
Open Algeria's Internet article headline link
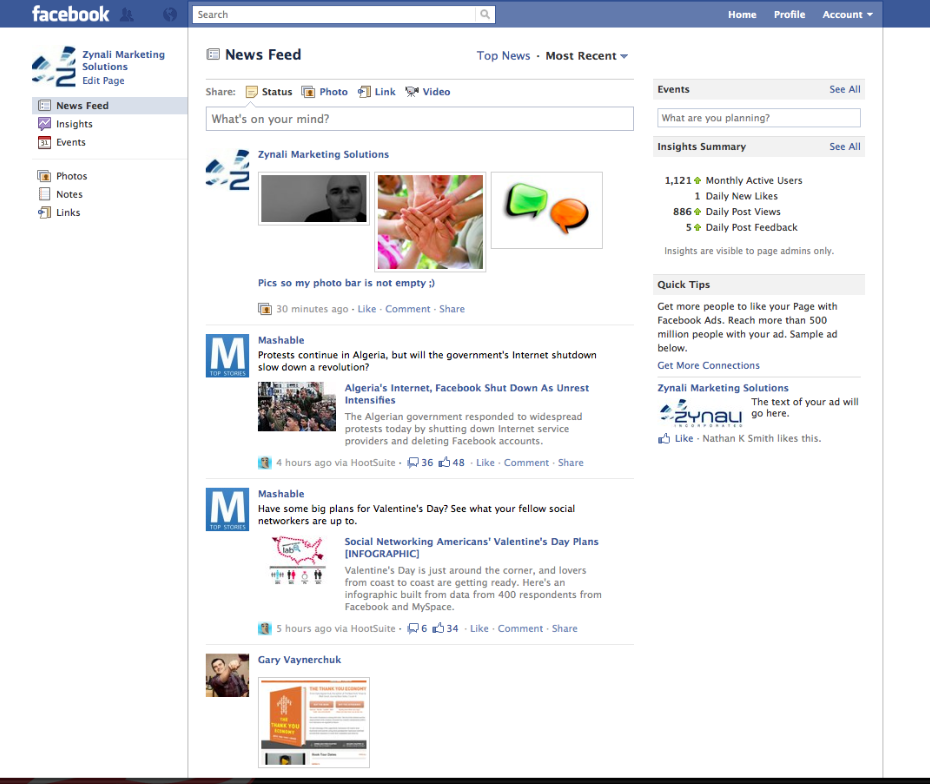tap(467, 394)
